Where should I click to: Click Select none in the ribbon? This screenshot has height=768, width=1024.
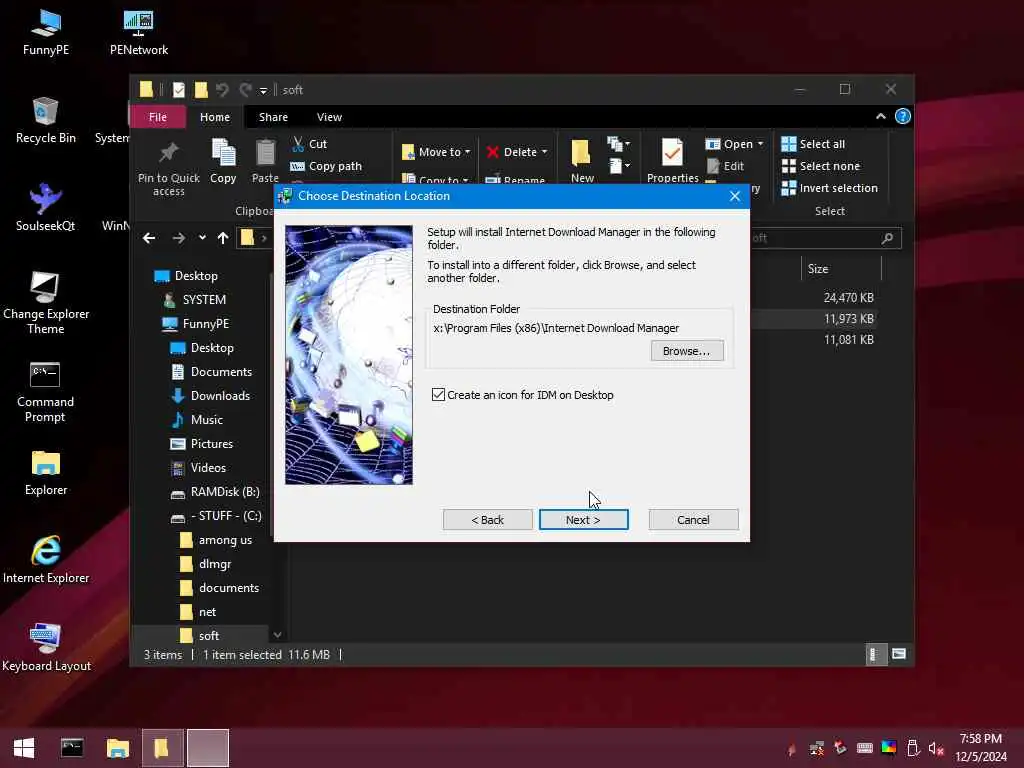coord(821,166)
